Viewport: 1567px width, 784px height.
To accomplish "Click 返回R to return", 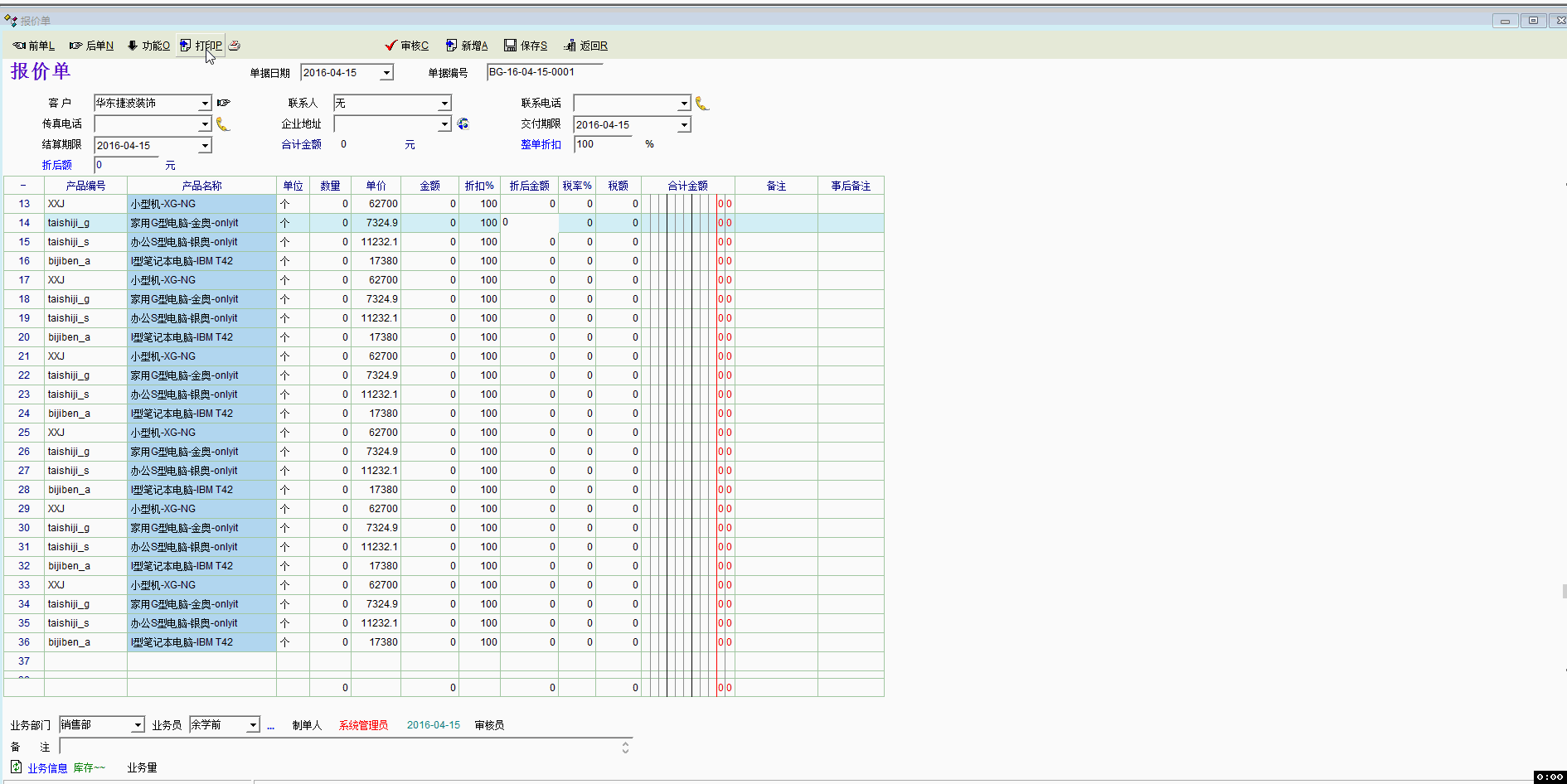I will pos(585,46).
